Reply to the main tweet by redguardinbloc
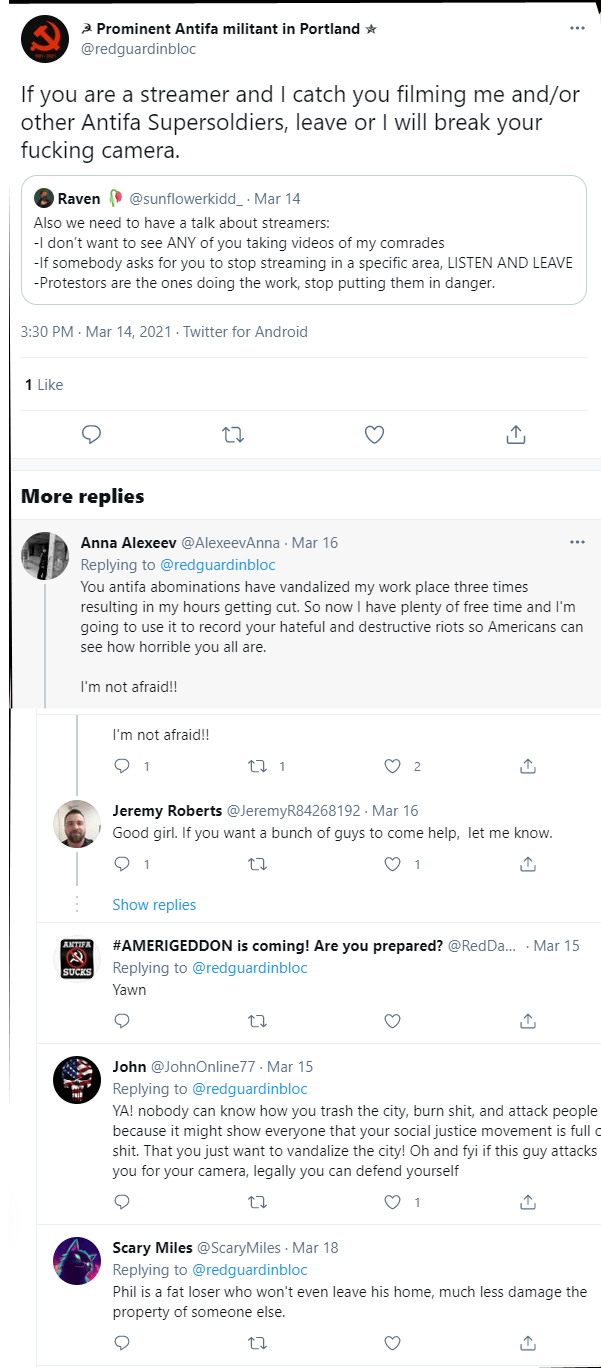This screenshot has width=601, height=1368. click(91, 435)
